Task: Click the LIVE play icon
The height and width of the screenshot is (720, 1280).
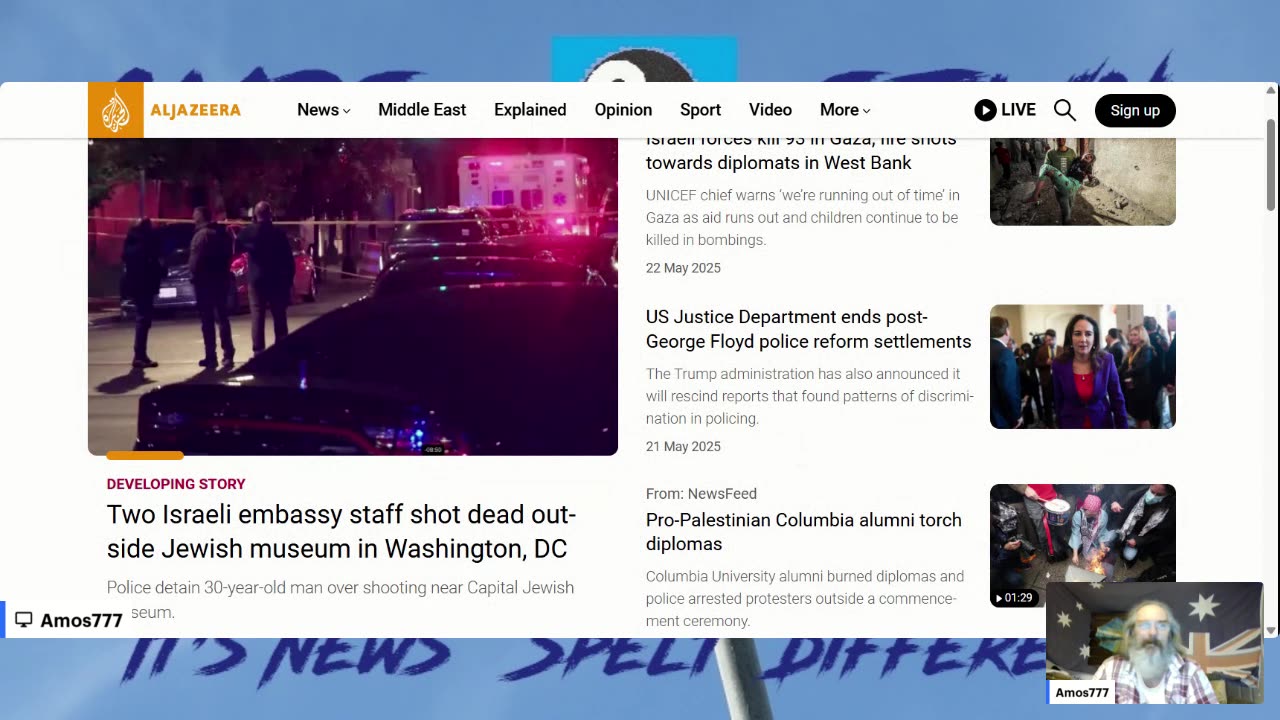Action: click(x=985, y=110)
